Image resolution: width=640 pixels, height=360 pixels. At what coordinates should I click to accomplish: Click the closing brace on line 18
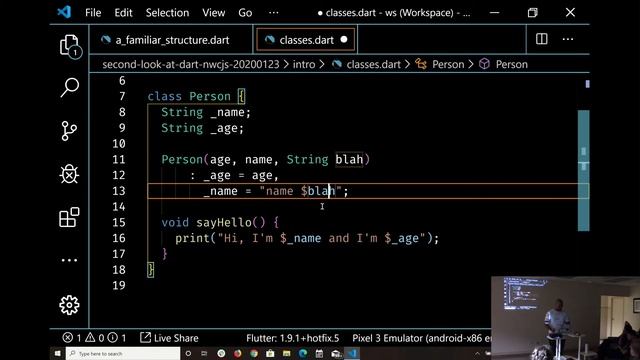click(x=151, y=270)
